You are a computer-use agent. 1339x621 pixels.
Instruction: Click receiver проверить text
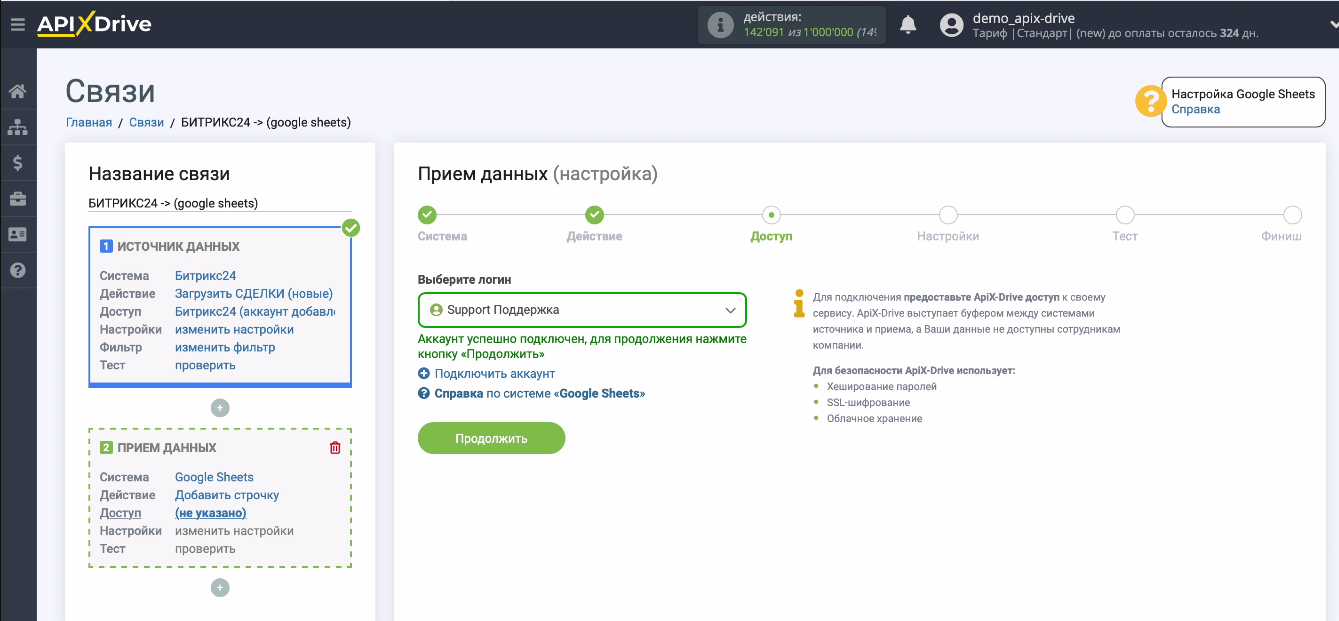(x=205, y=549)
